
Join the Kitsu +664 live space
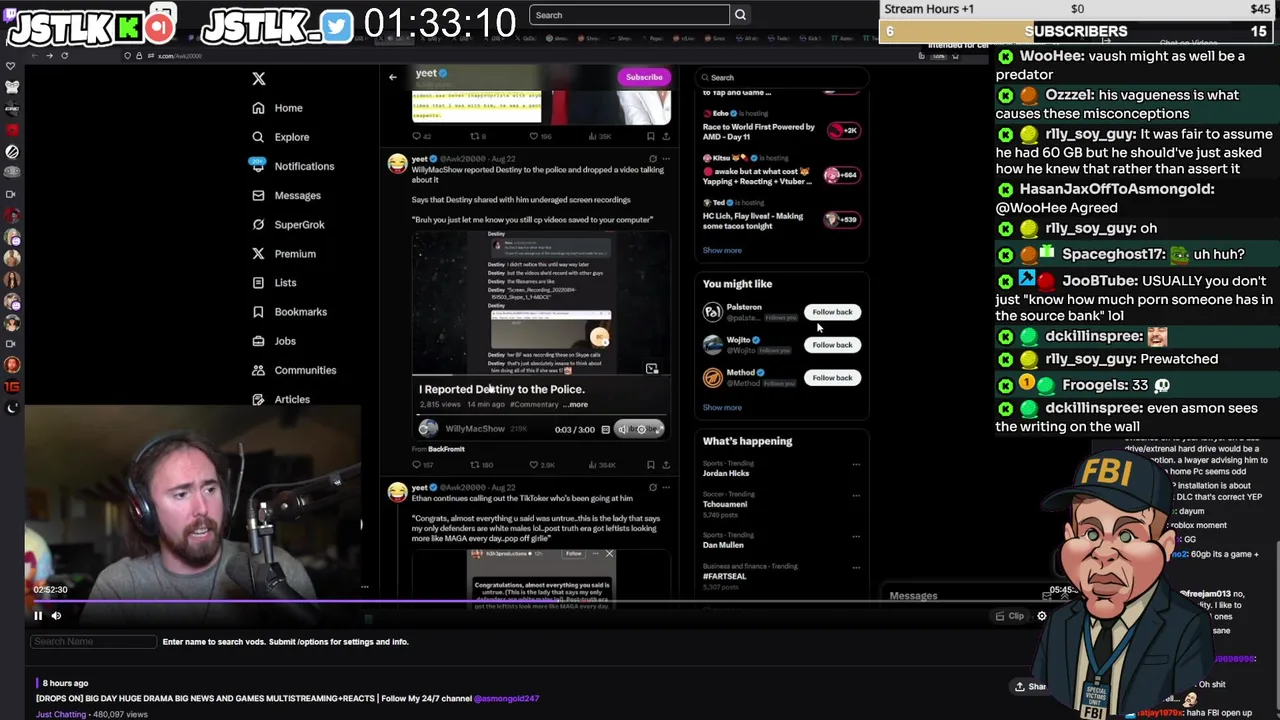click(x=843, y=175)
